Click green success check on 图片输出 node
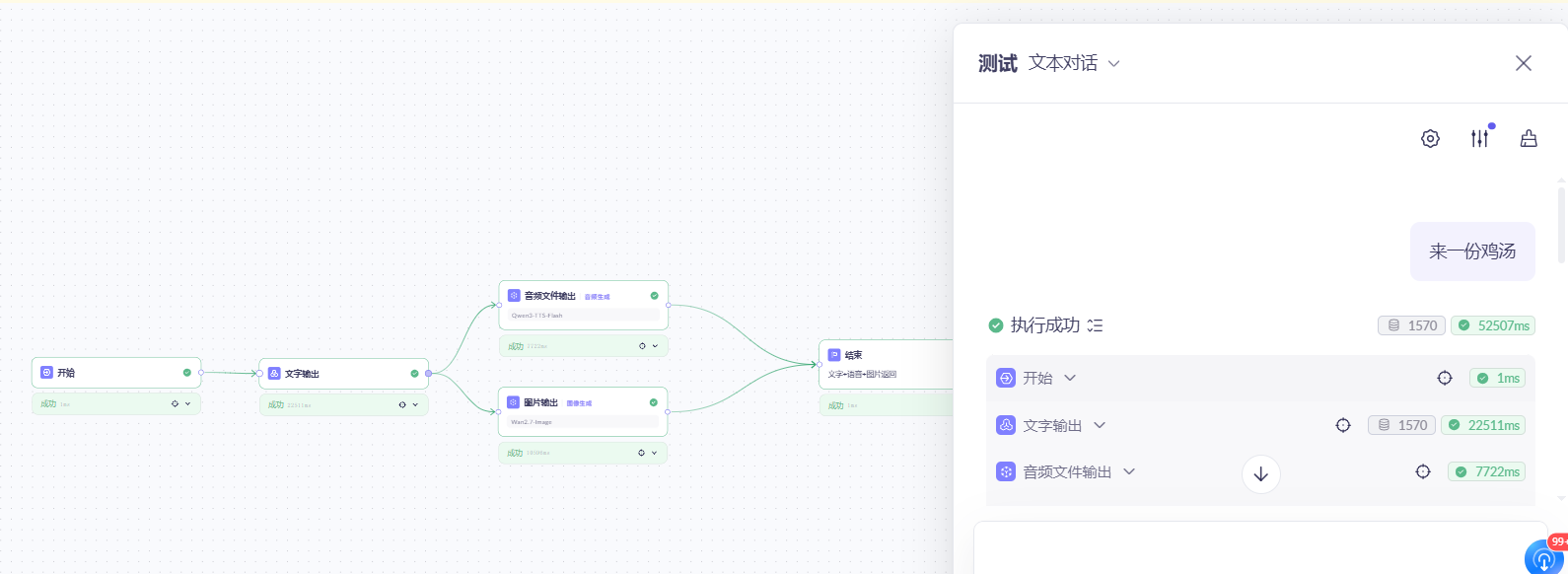 (653, 402)
